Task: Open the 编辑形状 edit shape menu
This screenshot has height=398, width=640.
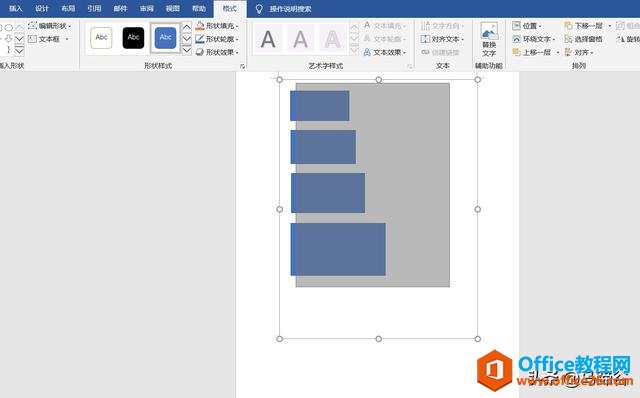Action: [49, 26]
